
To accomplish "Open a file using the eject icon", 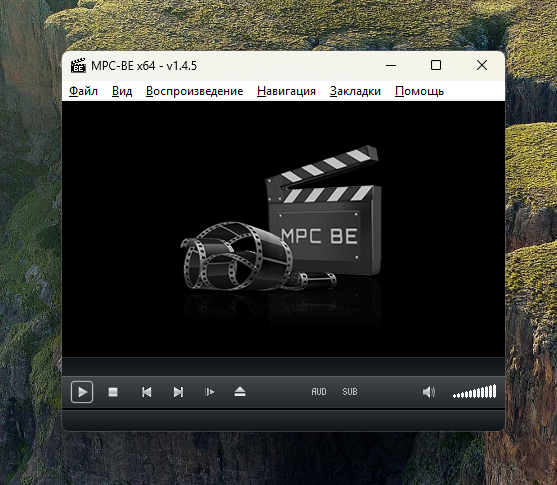I will 240,392.
